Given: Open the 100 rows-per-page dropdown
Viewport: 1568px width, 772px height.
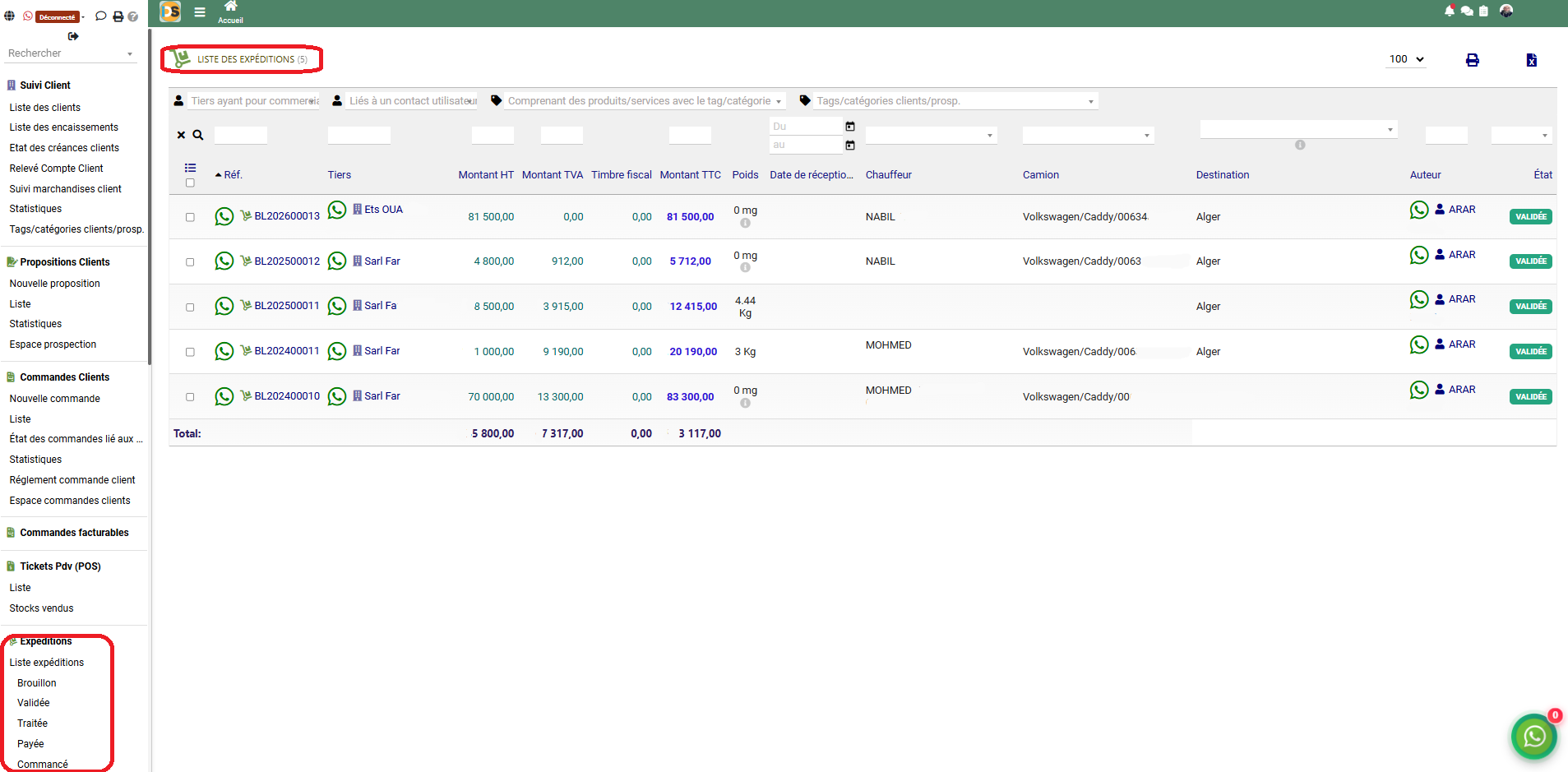Looking at the screenshot, I should pyautogui.click(x=1406, y=59).
